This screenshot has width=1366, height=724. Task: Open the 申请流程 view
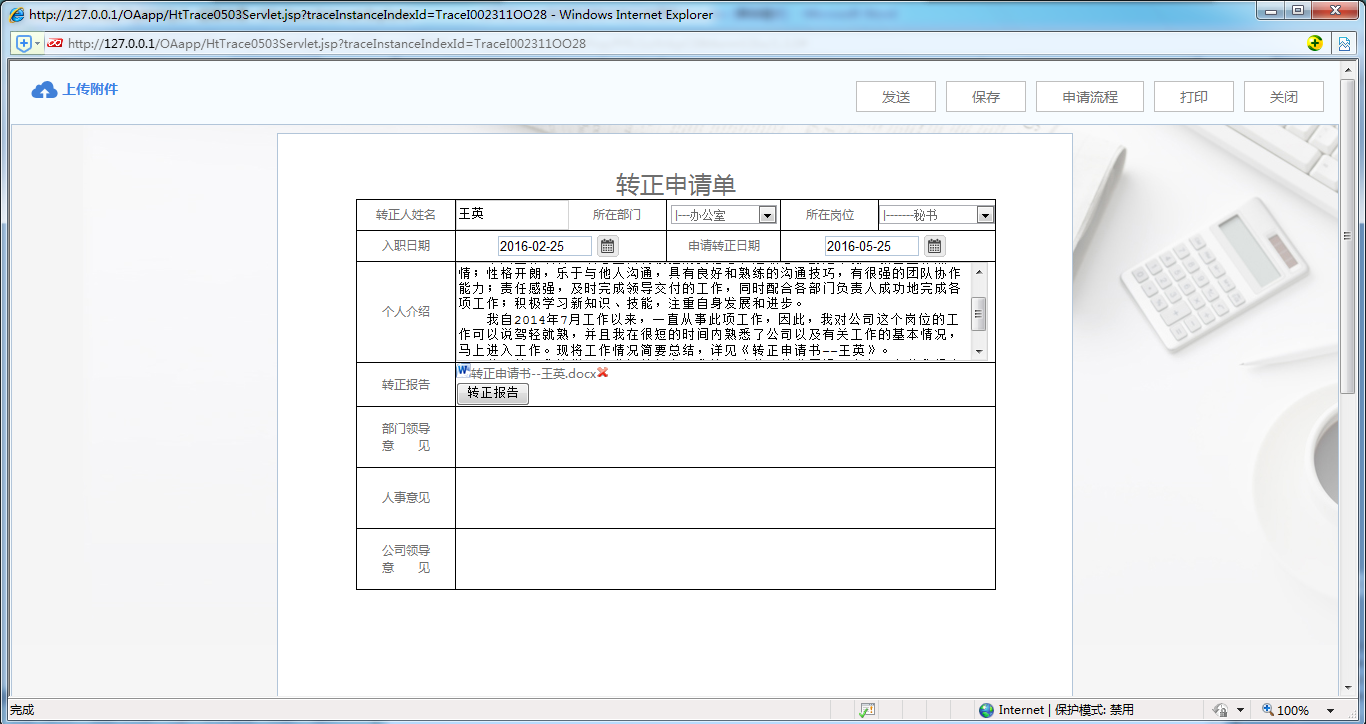click(x=1089, y=97)
